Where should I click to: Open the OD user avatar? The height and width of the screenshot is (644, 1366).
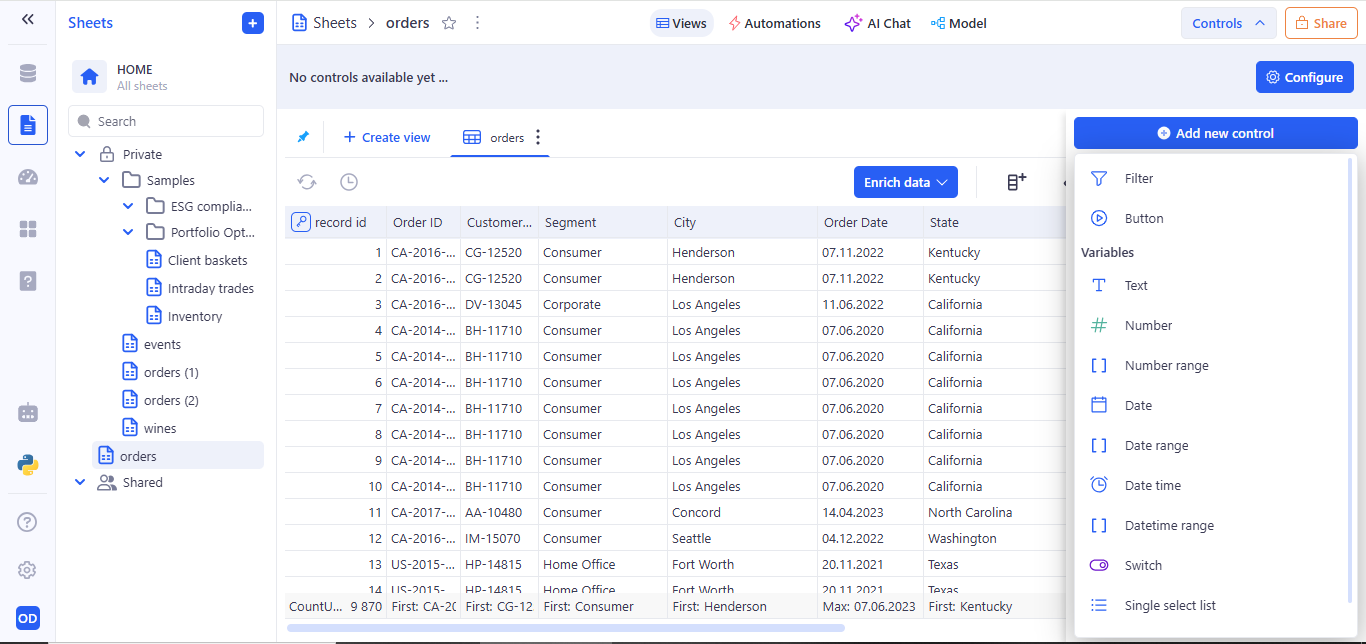(x=28, y=618)
